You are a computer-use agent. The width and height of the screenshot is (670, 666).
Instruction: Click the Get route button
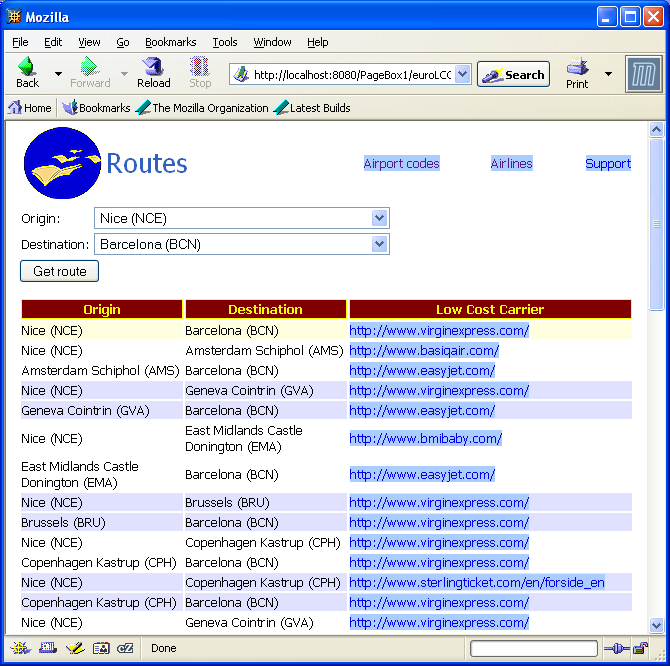(x=59, y=271)
